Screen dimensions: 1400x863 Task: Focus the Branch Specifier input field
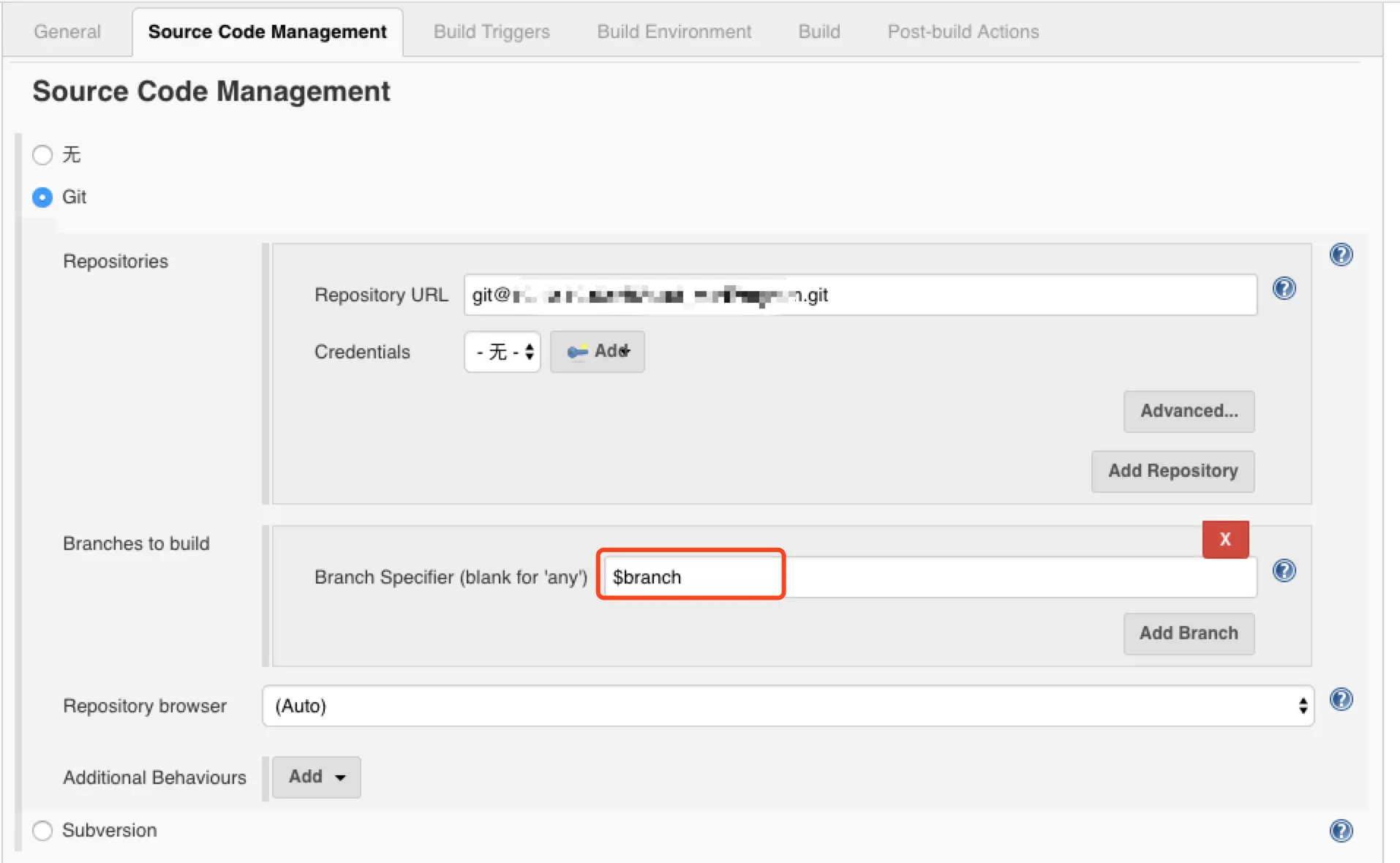(930, 577)
